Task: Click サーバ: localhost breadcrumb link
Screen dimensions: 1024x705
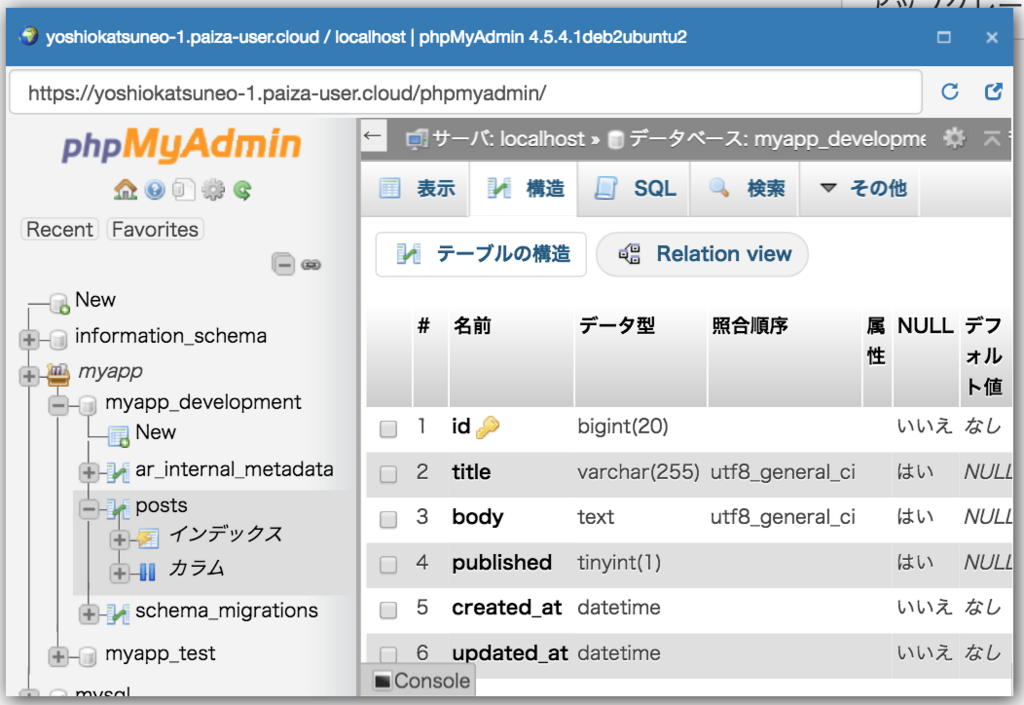Action: [x=508, y=139]
